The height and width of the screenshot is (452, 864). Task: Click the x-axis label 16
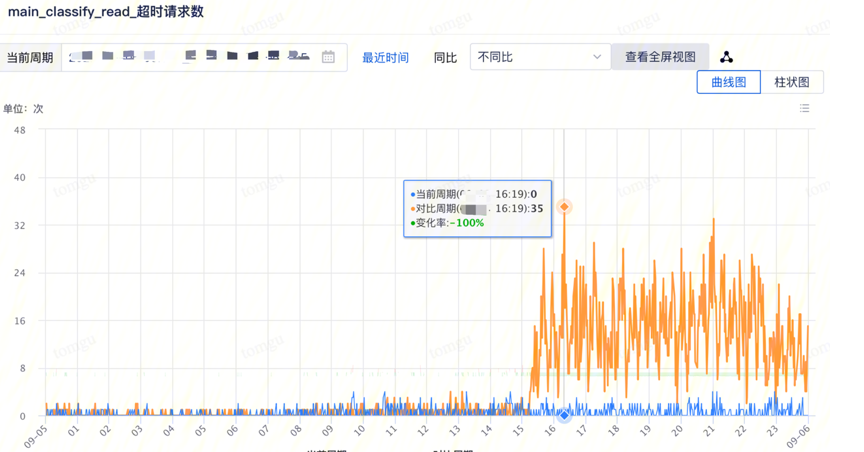coord(550,431)
